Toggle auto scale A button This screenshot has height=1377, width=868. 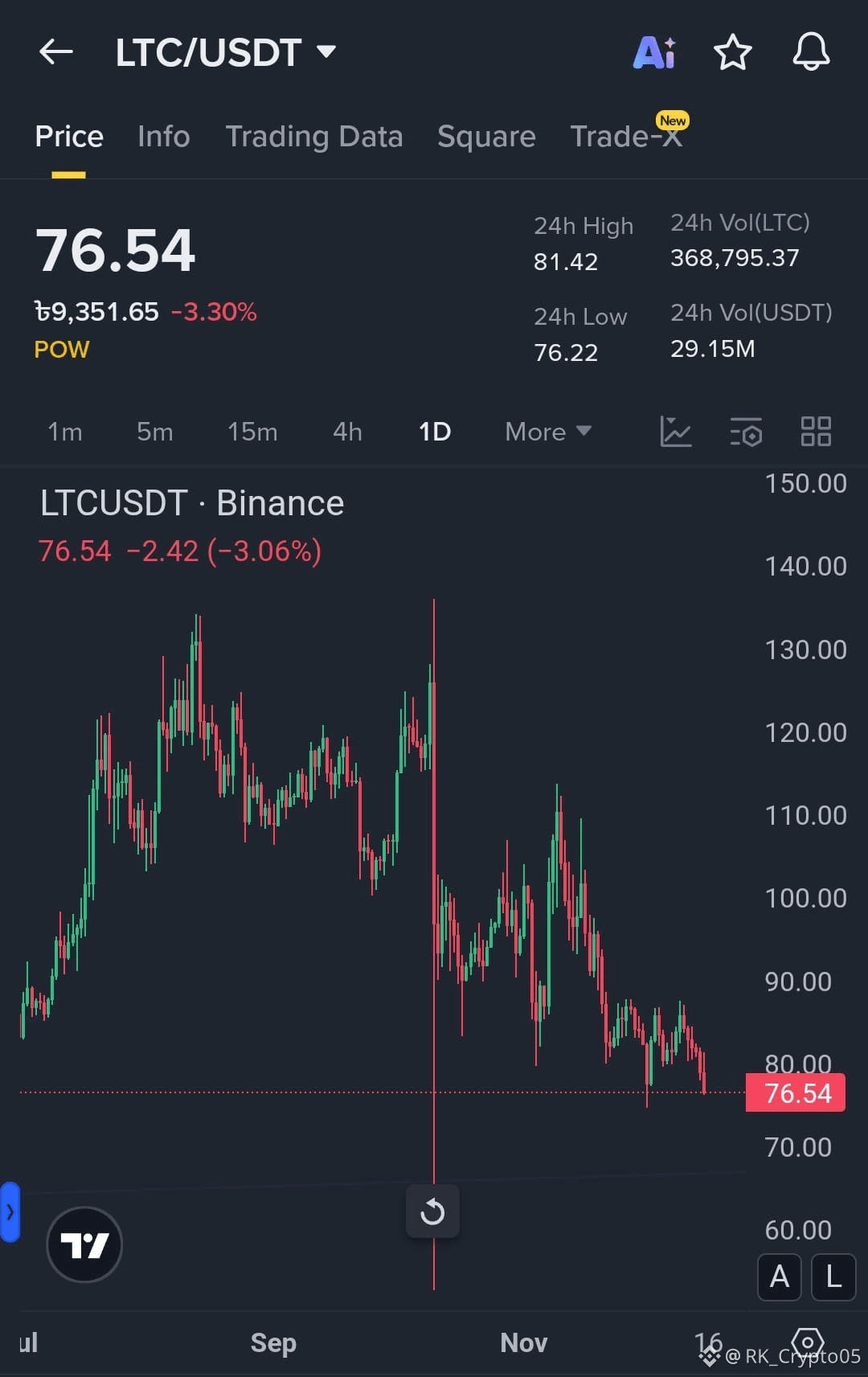tap(780, 1277)
